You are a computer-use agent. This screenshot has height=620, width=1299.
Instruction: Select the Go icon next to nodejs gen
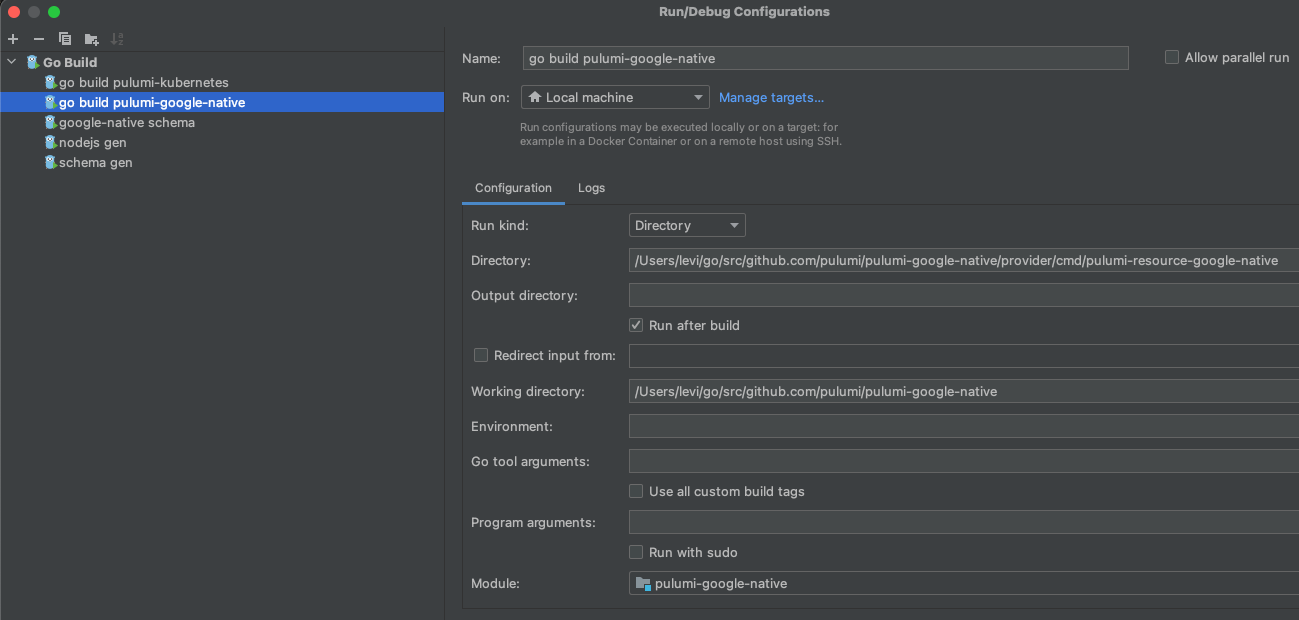(x=50, y=142)
